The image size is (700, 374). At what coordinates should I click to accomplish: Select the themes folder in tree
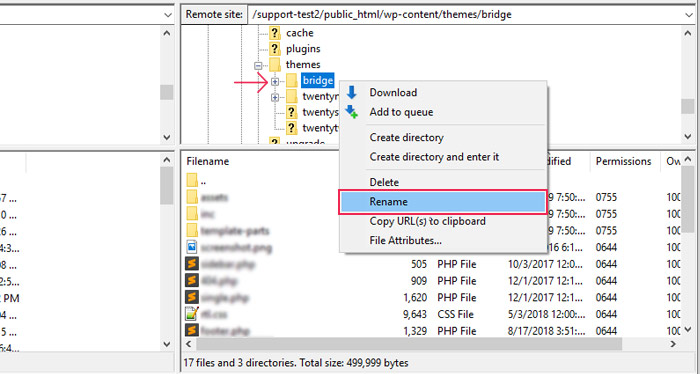tap(303, 65)
